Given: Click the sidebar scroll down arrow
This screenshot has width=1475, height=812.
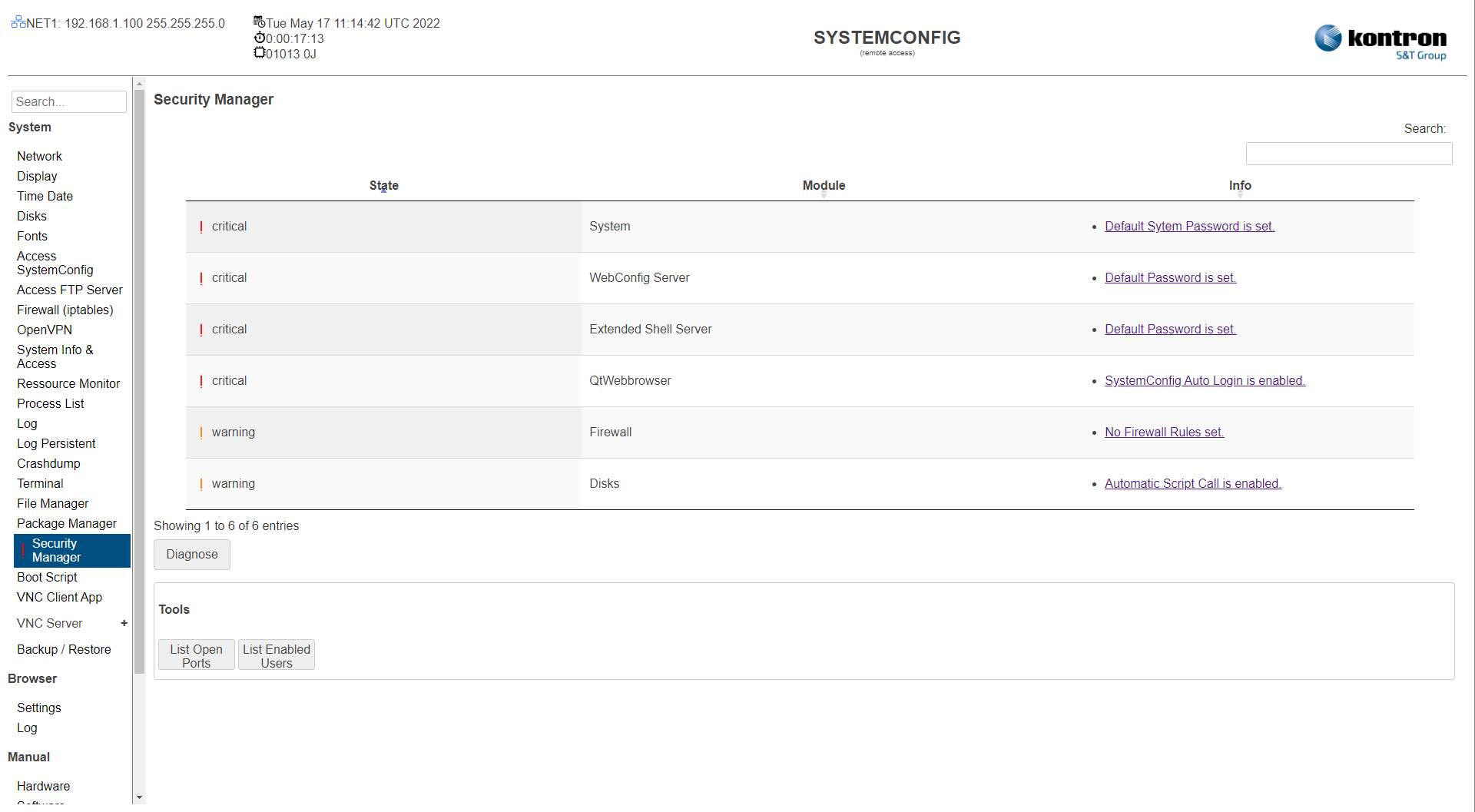Looking at the screenshot, I should (139, 797).
